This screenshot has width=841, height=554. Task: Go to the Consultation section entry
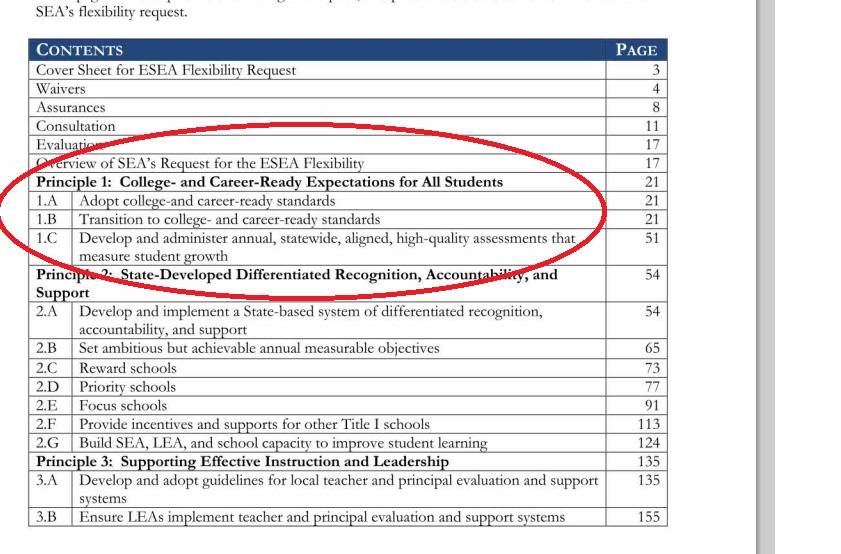click(76, 126)
